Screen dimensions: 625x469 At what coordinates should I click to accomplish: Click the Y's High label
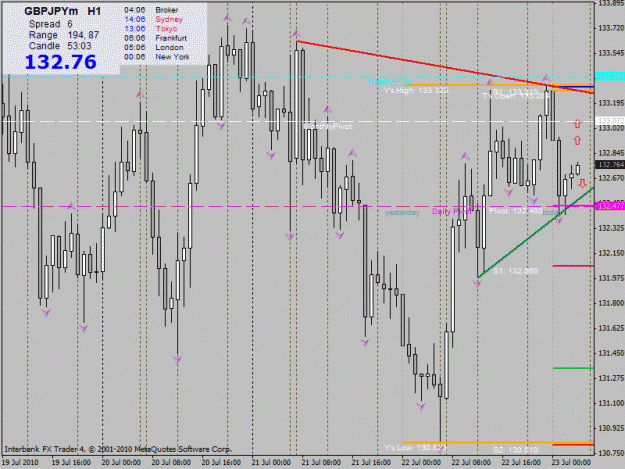coord(416,90)
